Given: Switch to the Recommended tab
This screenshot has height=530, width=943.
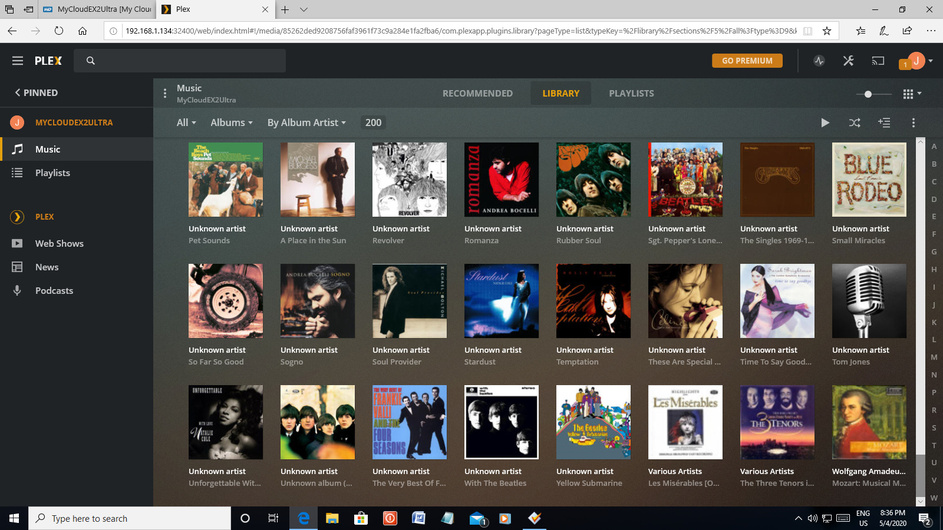Looking at the screenshot, I should pos(478,93).
